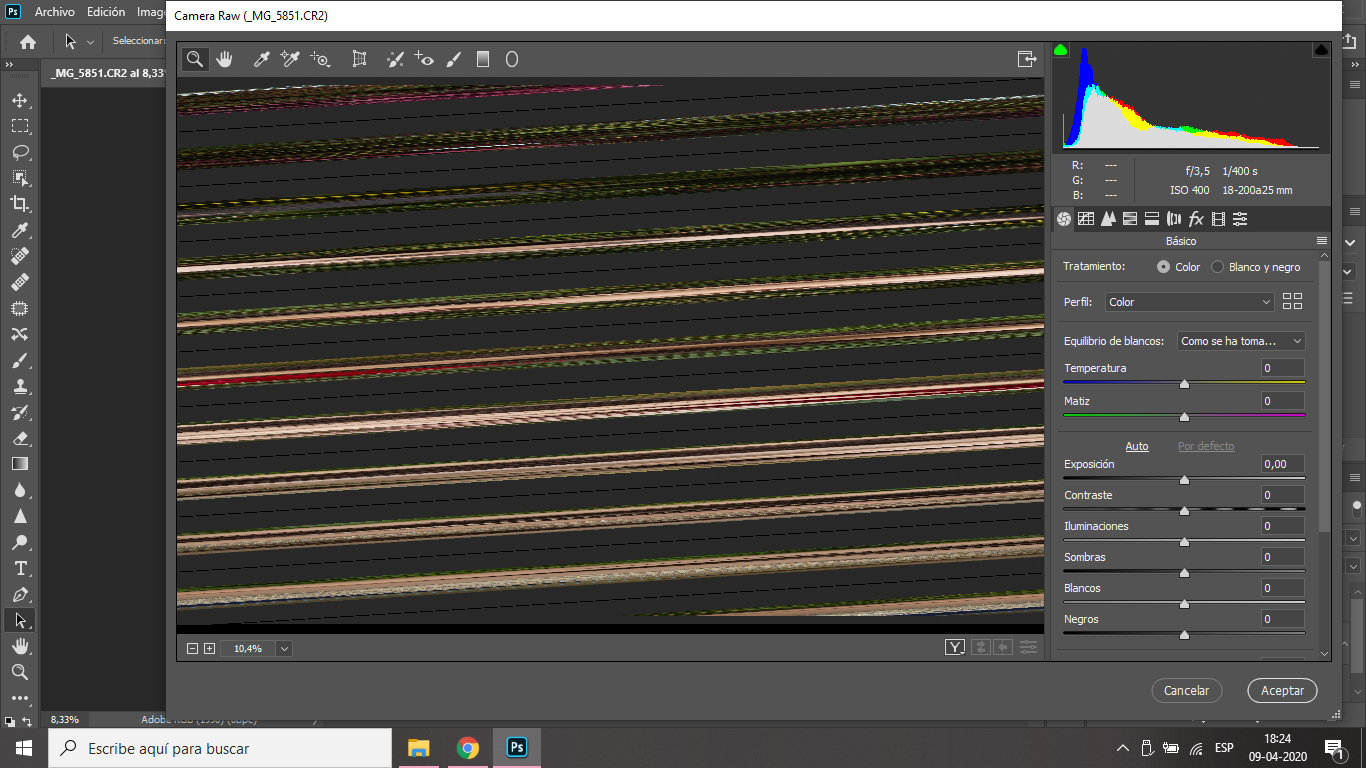Open the Edición menu in Photoshop
This screenshot has height=768, width=1366.
[x=106, y=12]
